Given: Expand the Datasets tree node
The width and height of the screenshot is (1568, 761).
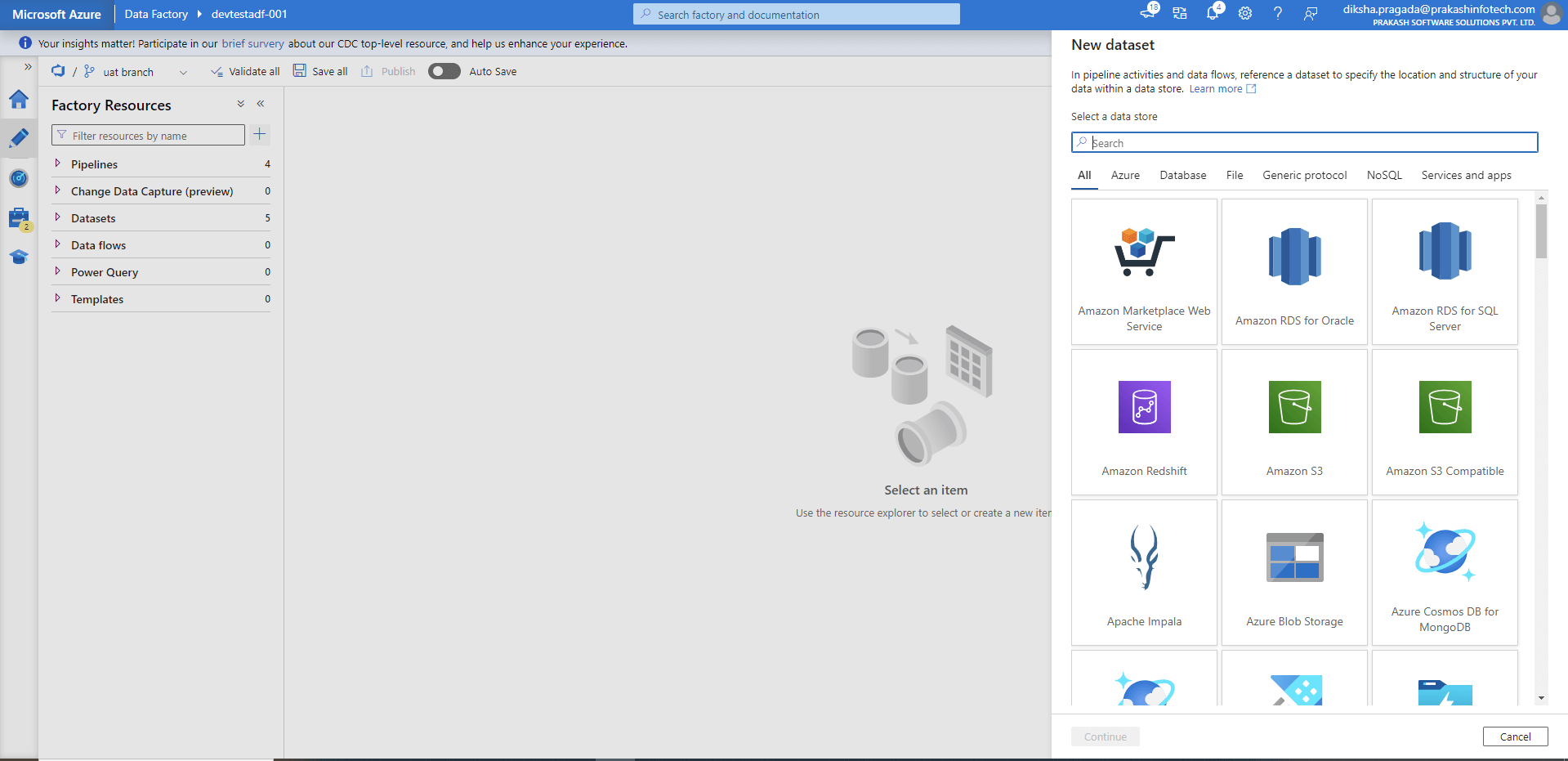Looking at the screenshot, I should (57, 217).
